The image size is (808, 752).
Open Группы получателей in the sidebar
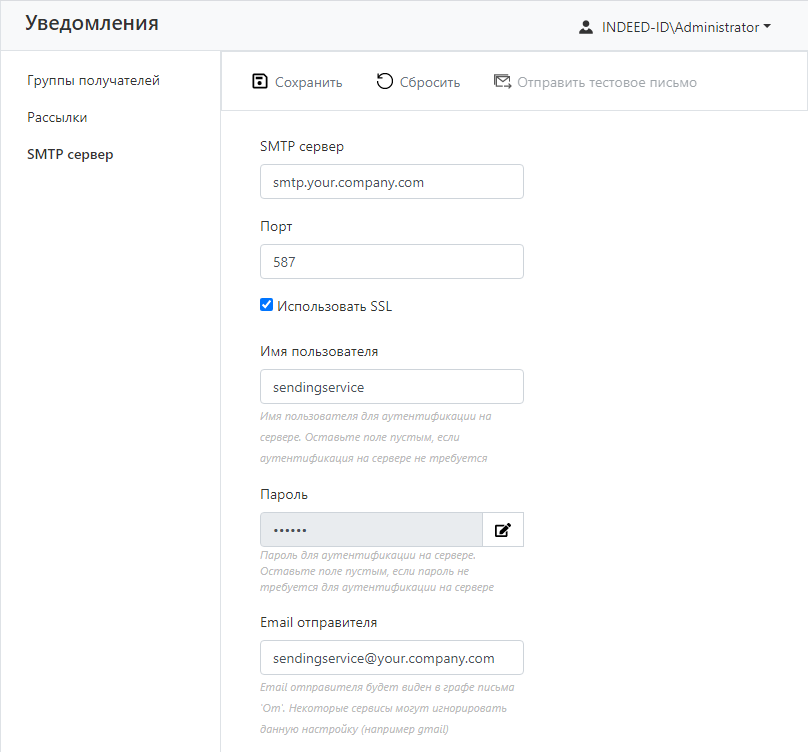pyautogui.click(x=93, y=80)
